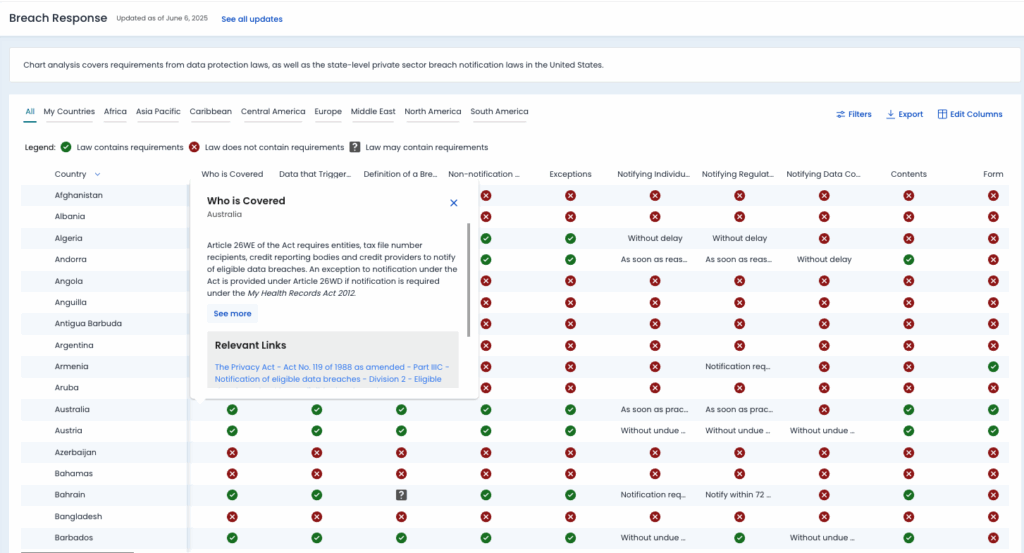Click Aruba's Notifying Regulator red cross
The image size is (1024, 553).
coord(739,388)
